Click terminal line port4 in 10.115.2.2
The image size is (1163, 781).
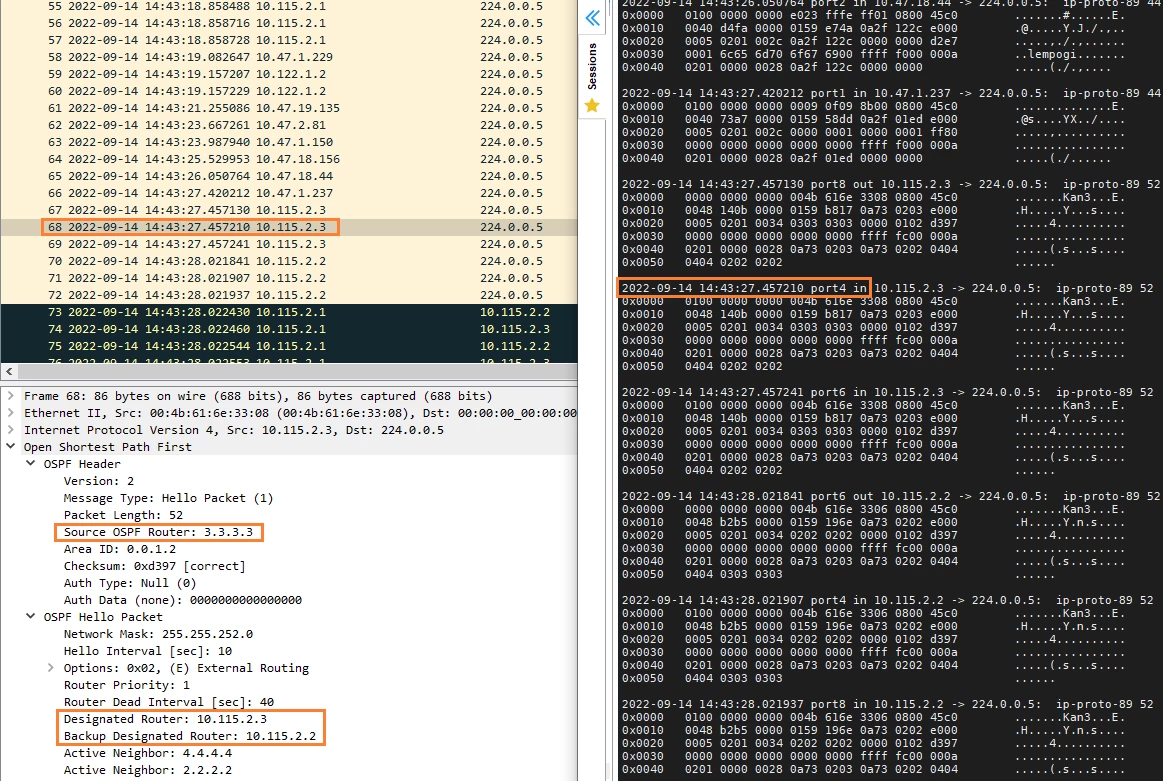[x=887, y=600]
